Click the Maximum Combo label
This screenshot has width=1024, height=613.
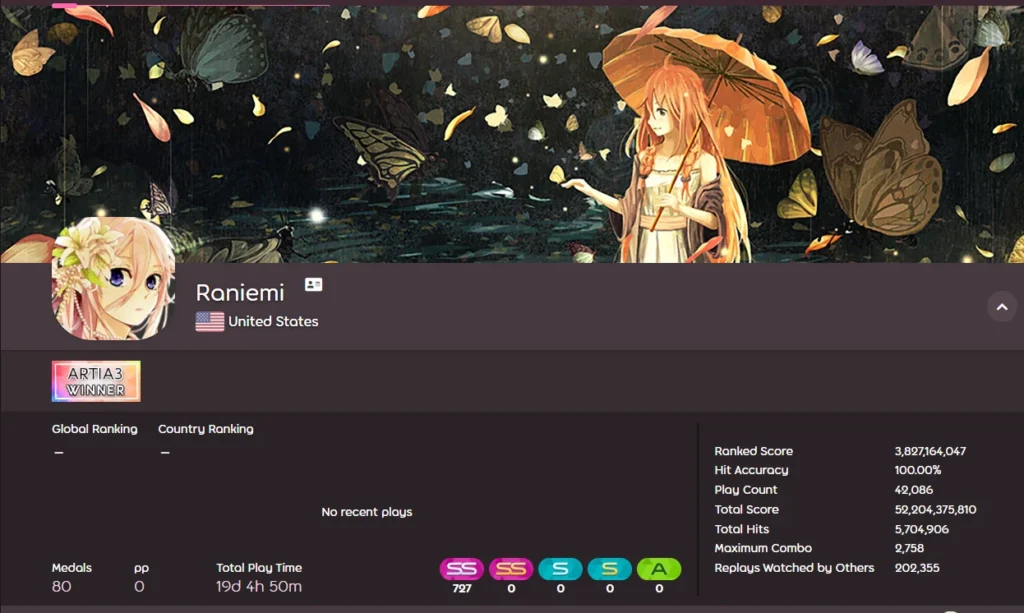click(x=763, y=548)
